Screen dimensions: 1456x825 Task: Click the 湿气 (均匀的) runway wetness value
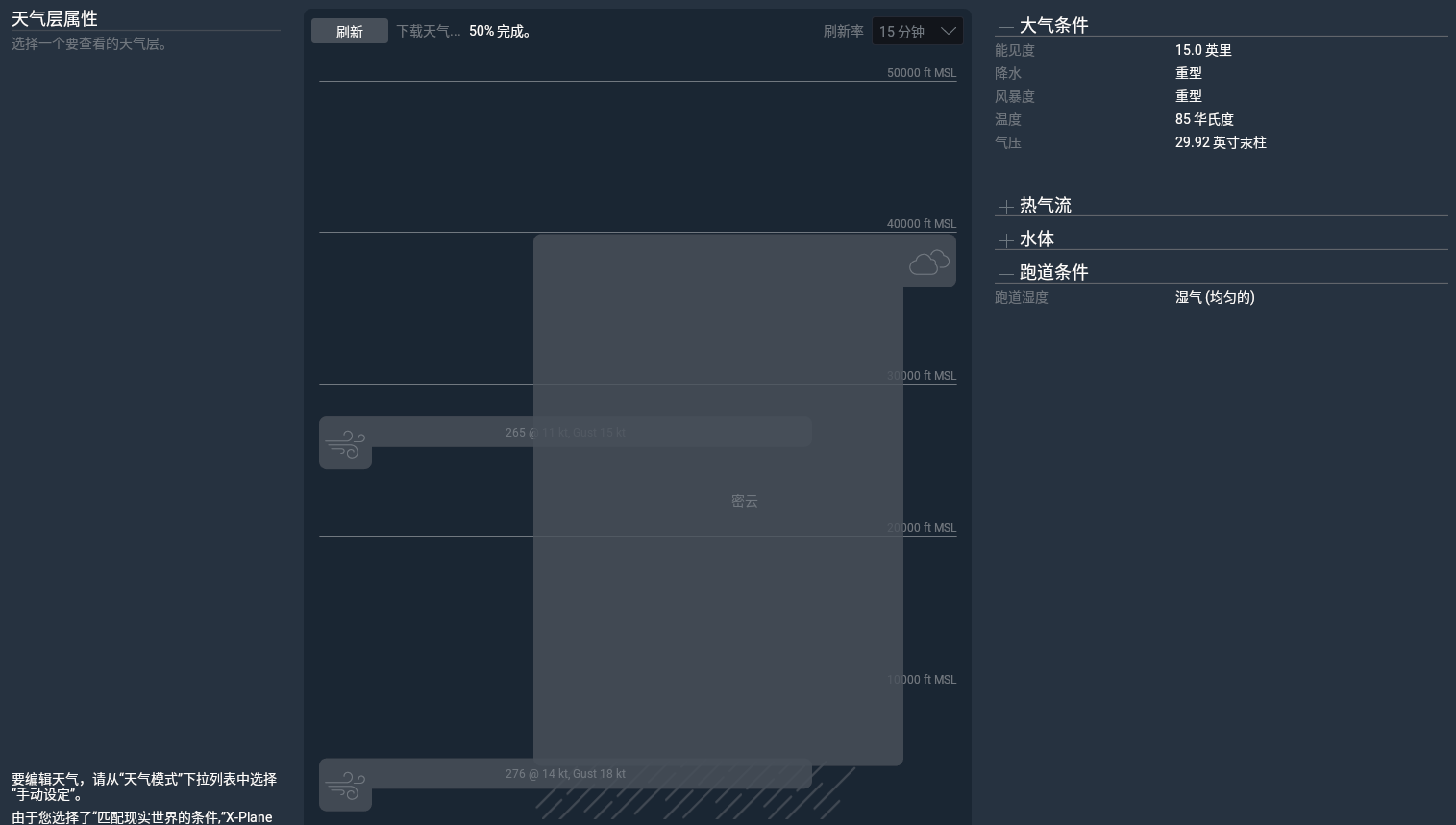coord(1215,297)
